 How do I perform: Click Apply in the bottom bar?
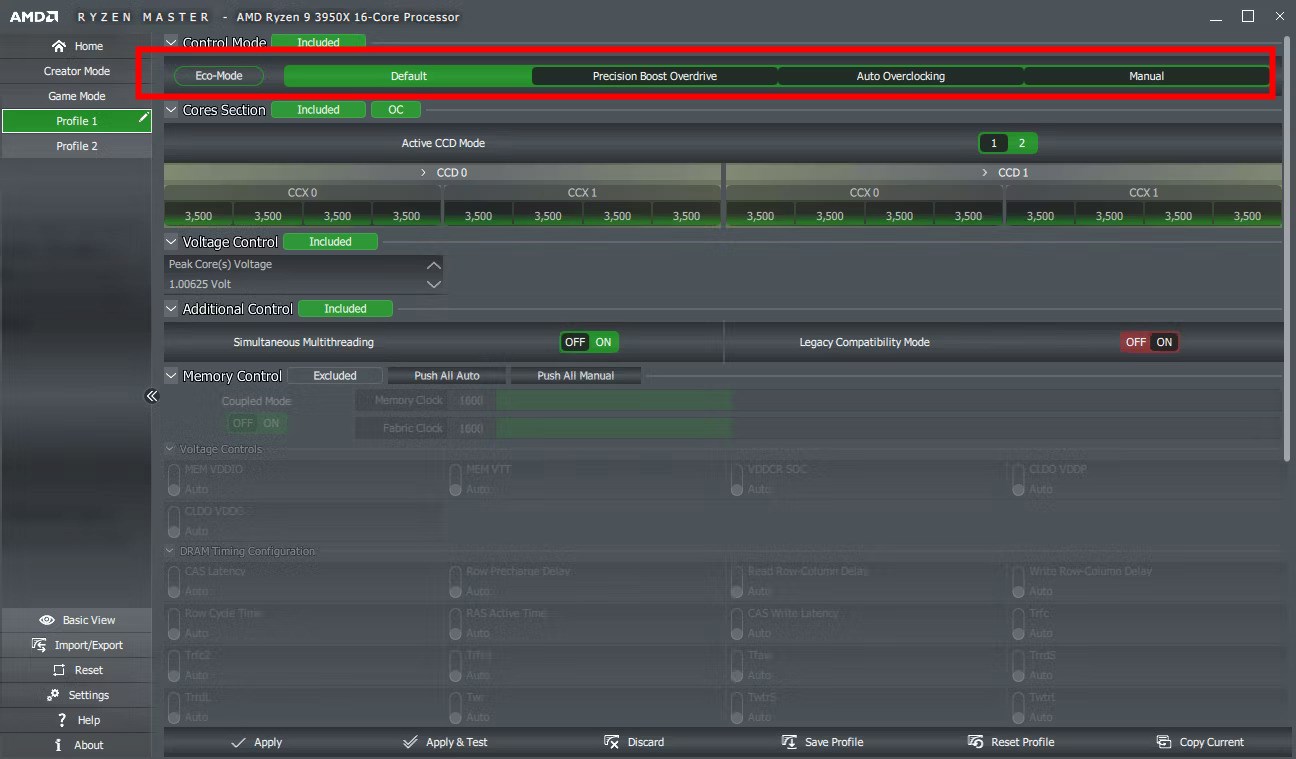point(256,742)
